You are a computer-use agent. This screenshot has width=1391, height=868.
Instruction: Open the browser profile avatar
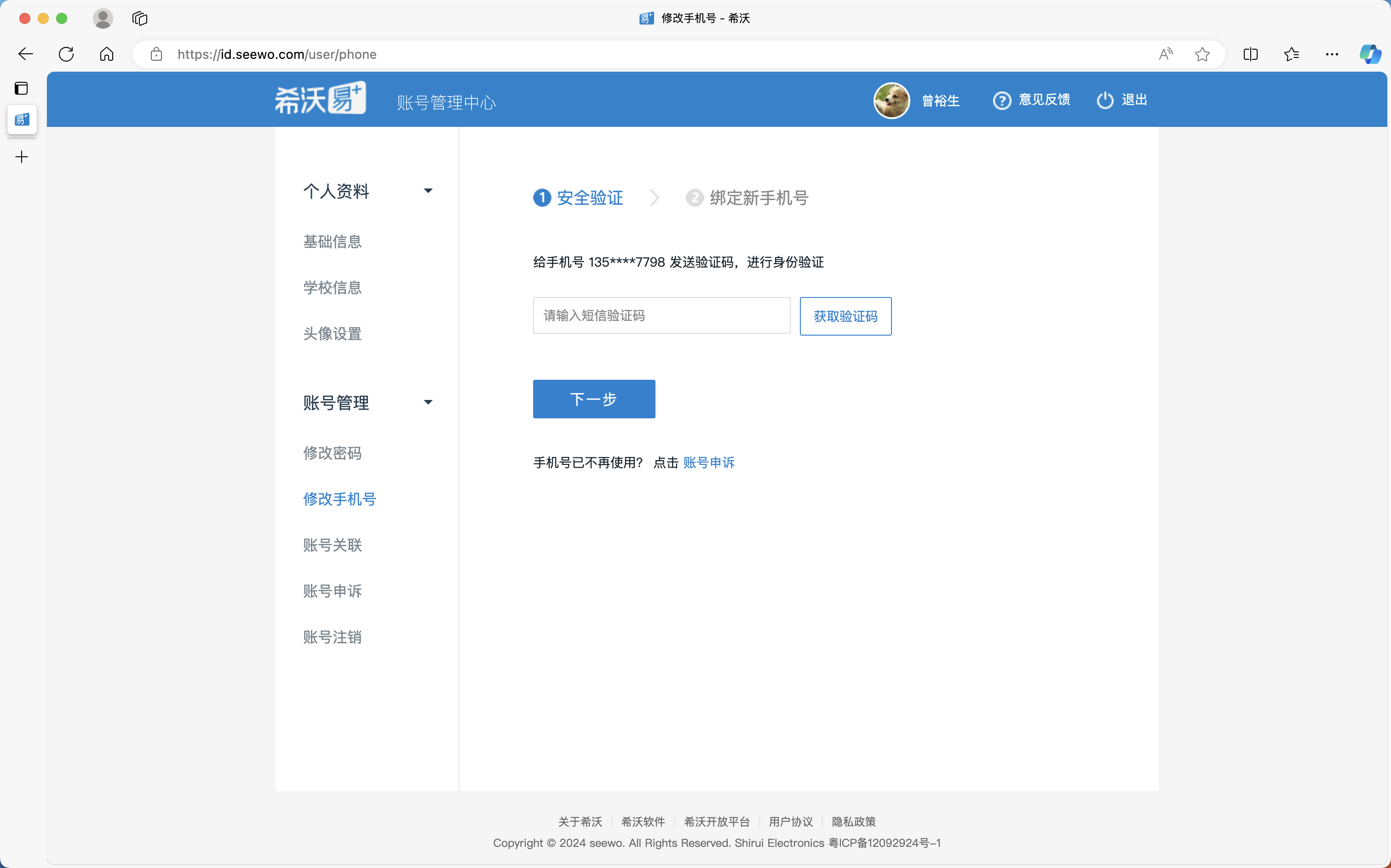[103, 18]
